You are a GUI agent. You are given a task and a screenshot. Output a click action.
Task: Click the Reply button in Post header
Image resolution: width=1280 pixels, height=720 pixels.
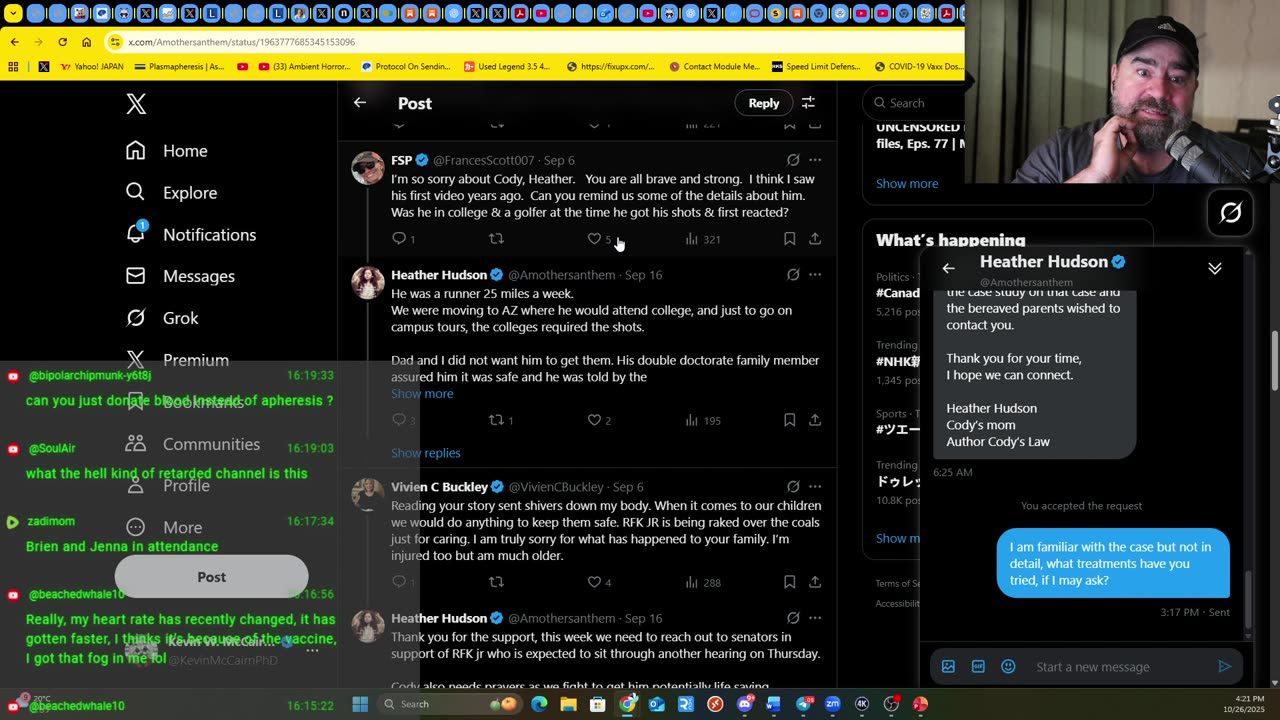click(764, 103)
